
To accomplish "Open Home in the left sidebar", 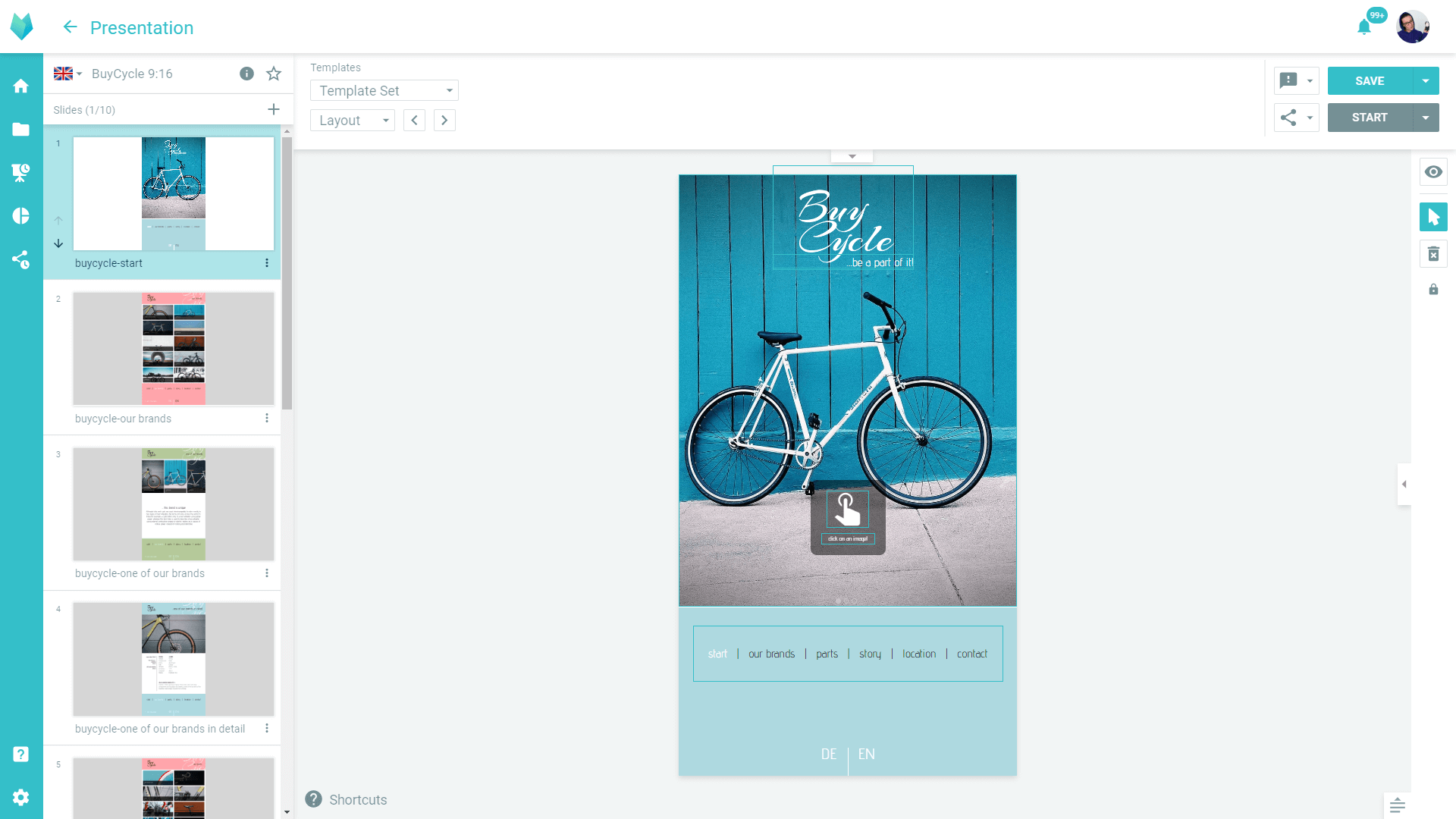I will point(21,86).
